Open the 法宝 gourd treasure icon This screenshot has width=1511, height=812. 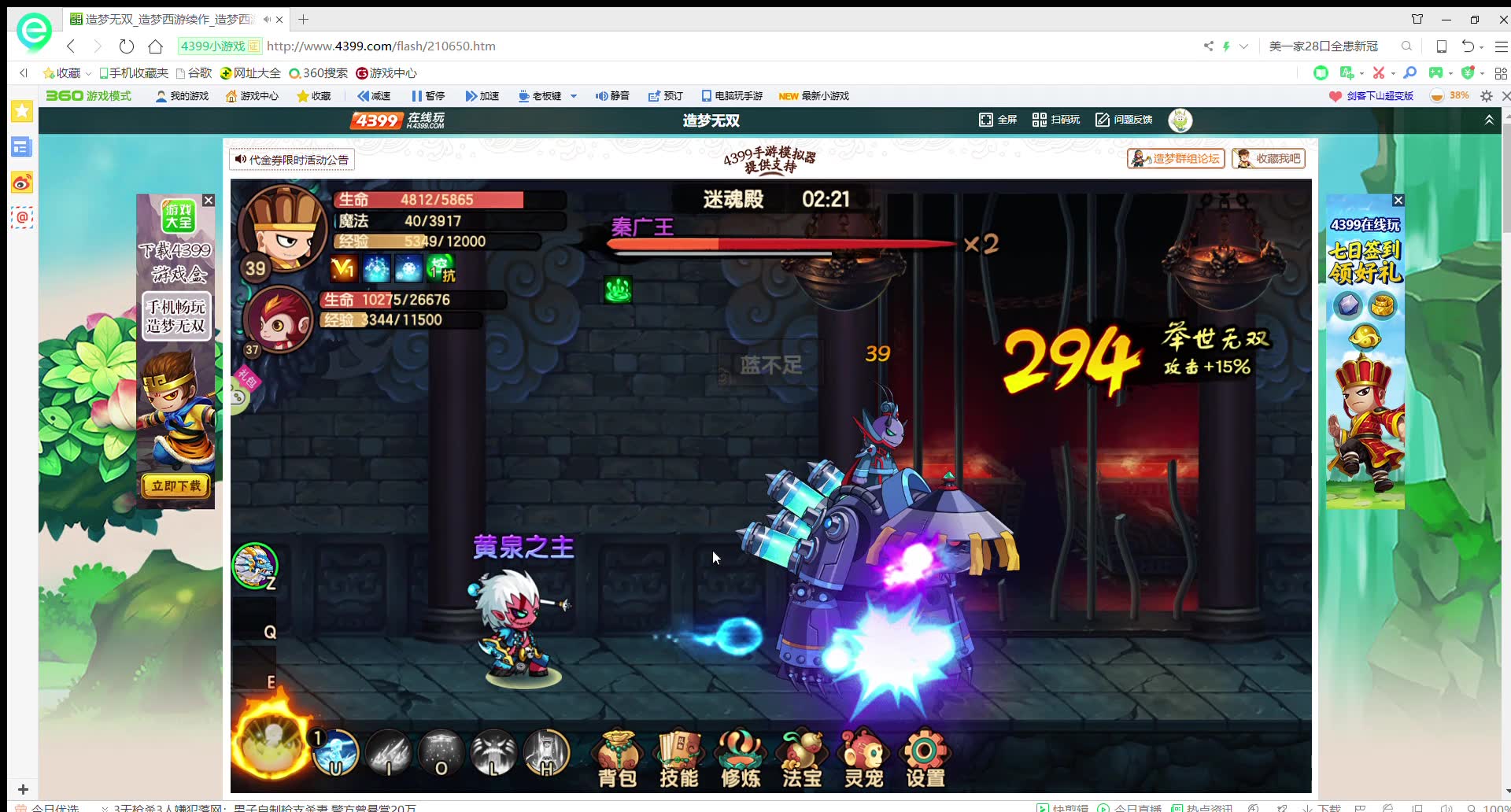click(x=802, y=758)
